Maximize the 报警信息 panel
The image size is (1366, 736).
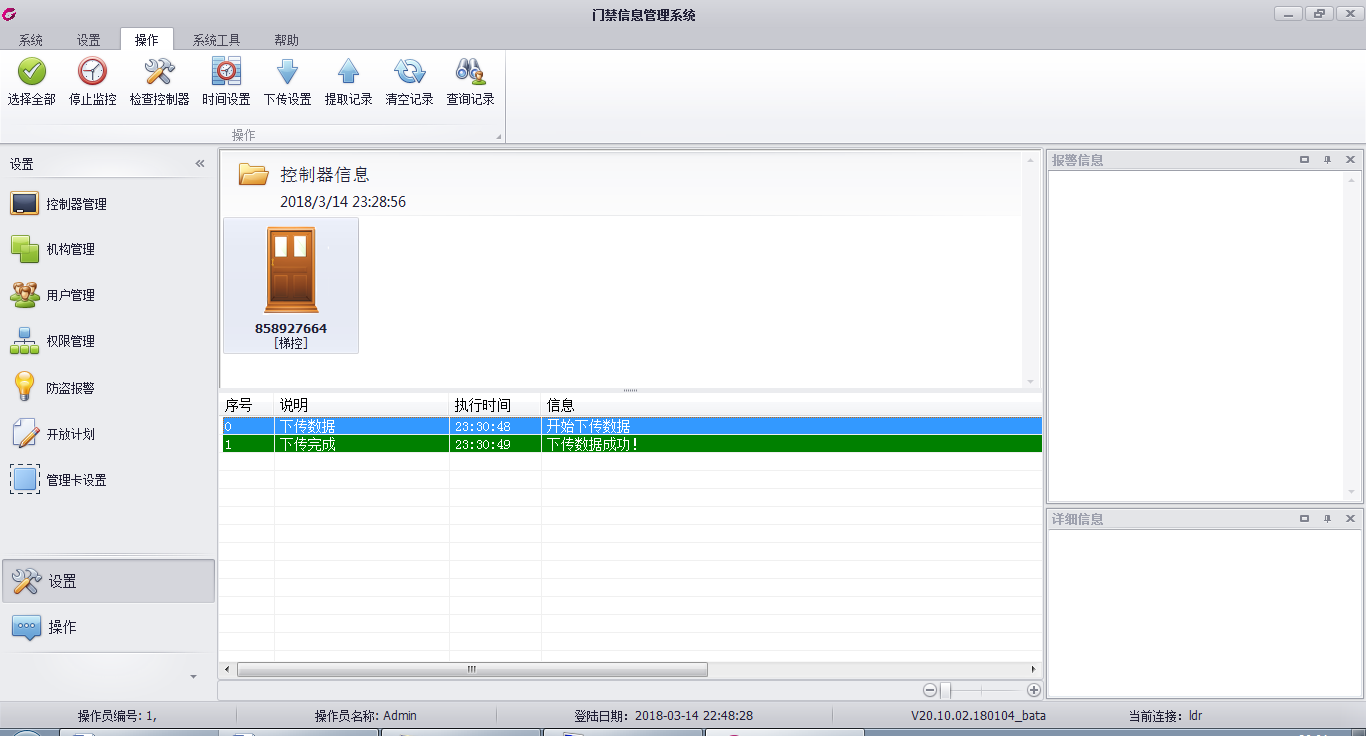pos(1304,160)
